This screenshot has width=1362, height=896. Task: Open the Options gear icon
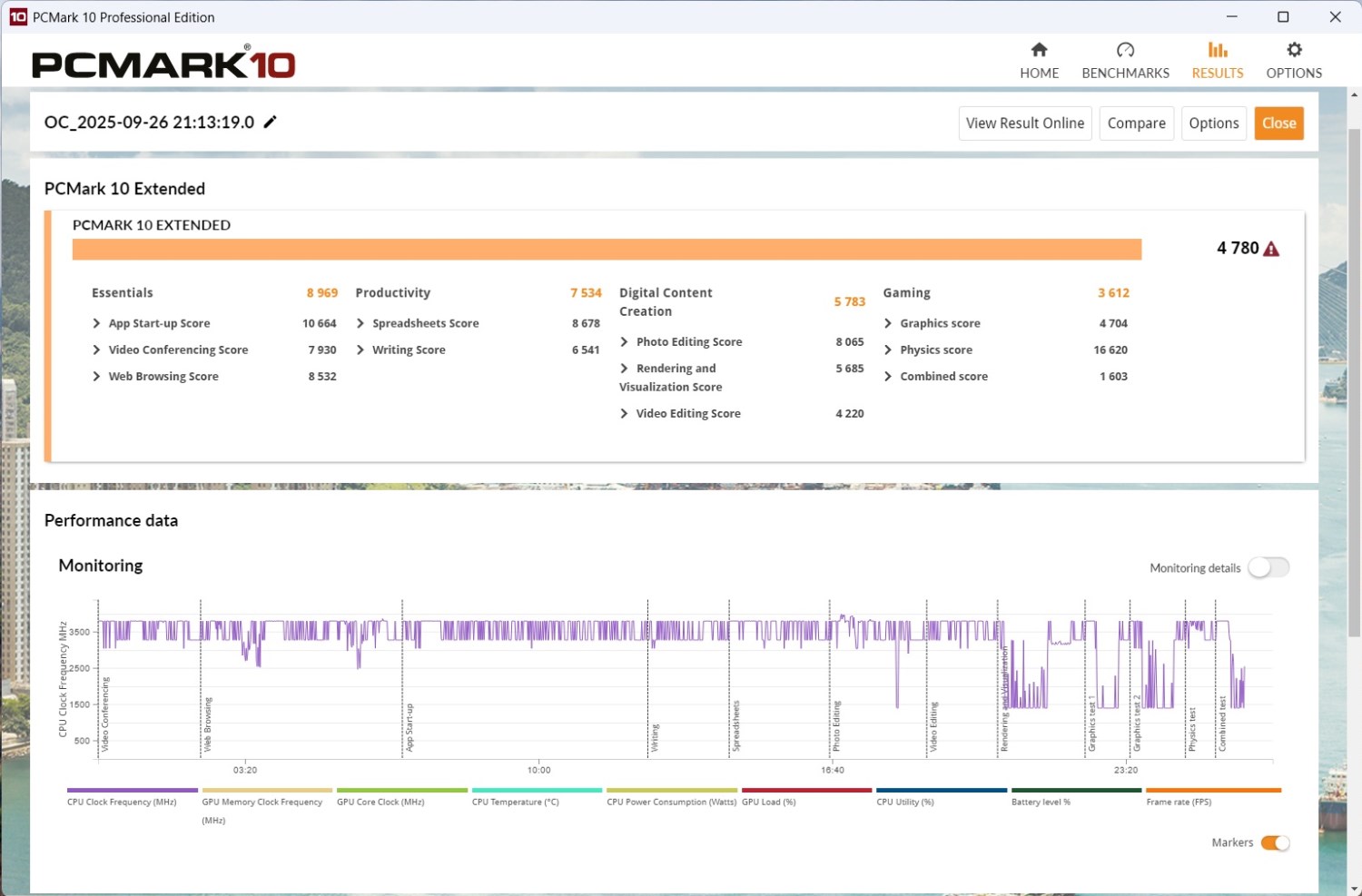coord(1294,50)
